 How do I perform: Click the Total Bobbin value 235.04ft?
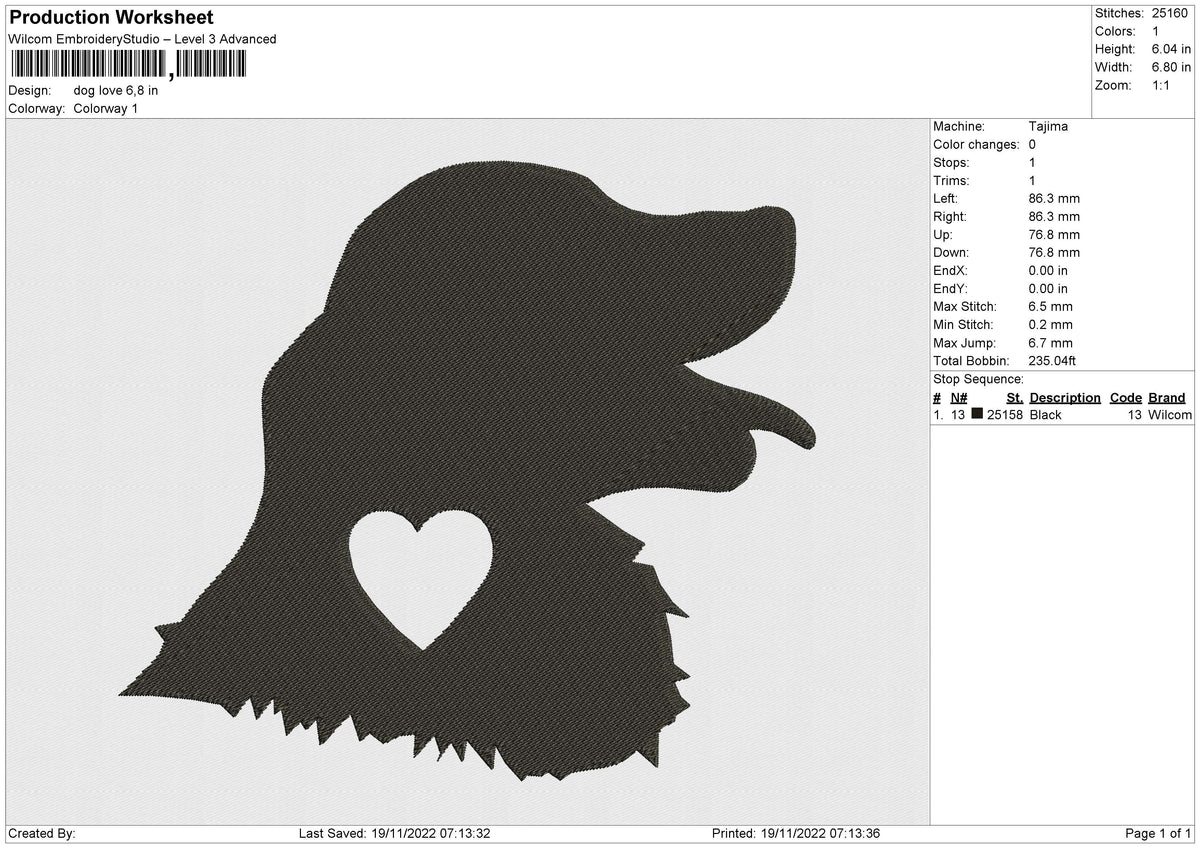point(1051,361)
